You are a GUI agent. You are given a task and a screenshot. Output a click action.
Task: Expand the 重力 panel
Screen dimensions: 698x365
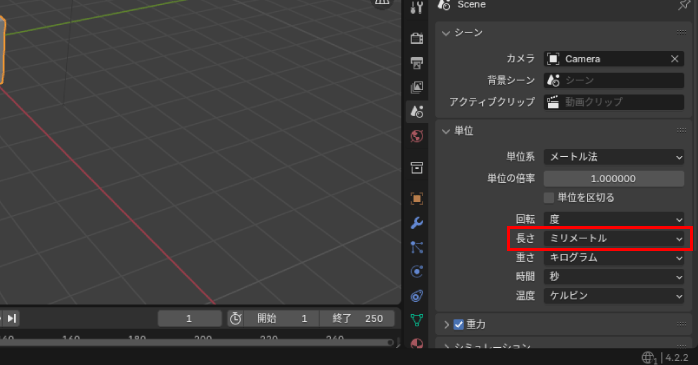click(446, 324)
